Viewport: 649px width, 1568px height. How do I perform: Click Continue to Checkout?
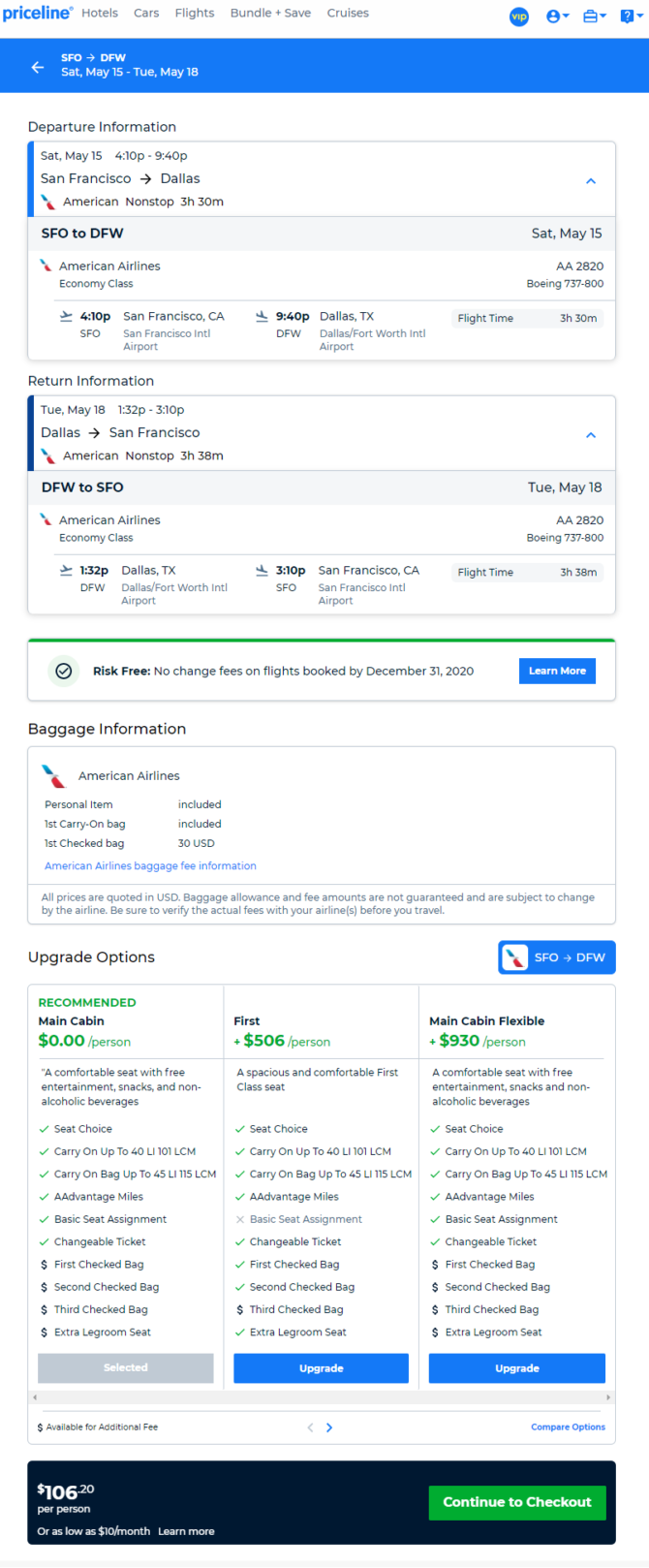(517, 1502)
